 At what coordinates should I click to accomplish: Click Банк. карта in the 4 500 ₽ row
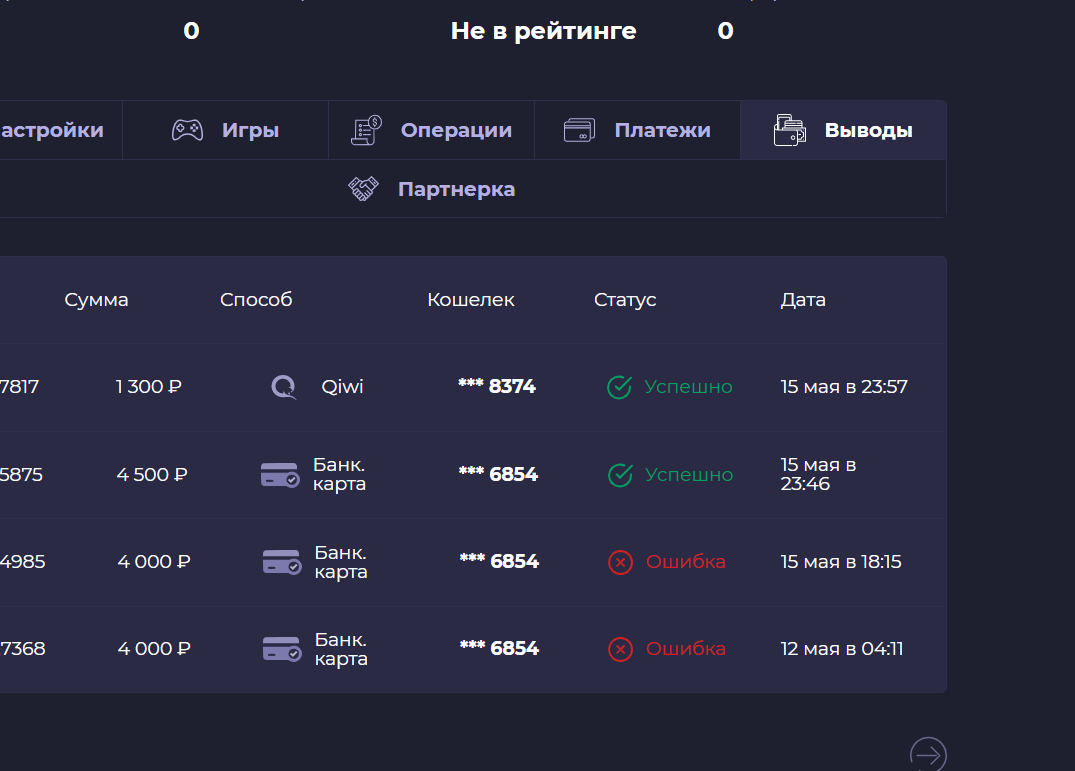pos(339,474)
